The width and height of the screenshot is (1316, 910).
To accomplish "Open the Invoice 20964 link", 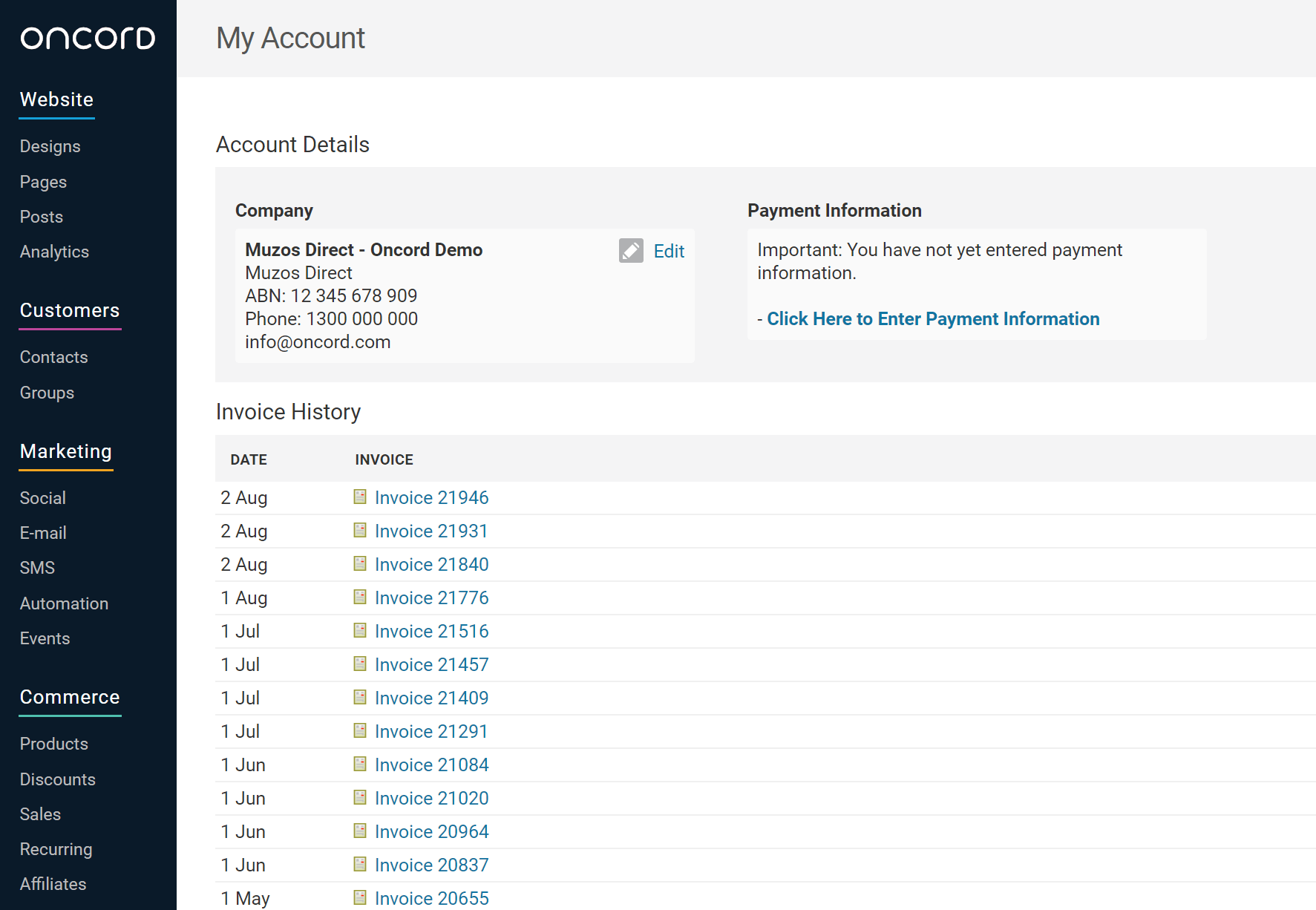I will point(431,831).
